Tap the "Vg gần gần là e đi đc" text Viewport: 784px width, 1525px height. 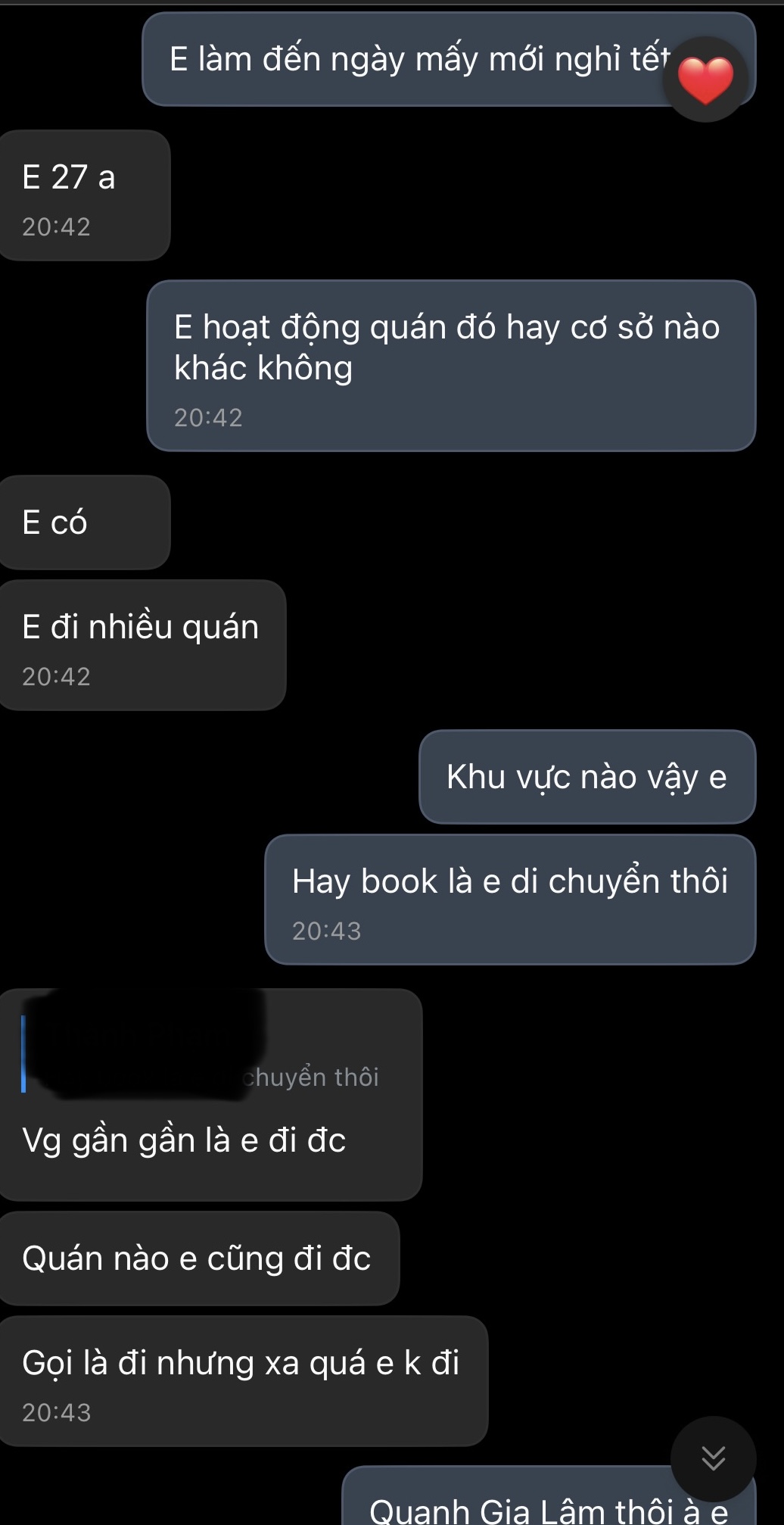(184, 1140)
